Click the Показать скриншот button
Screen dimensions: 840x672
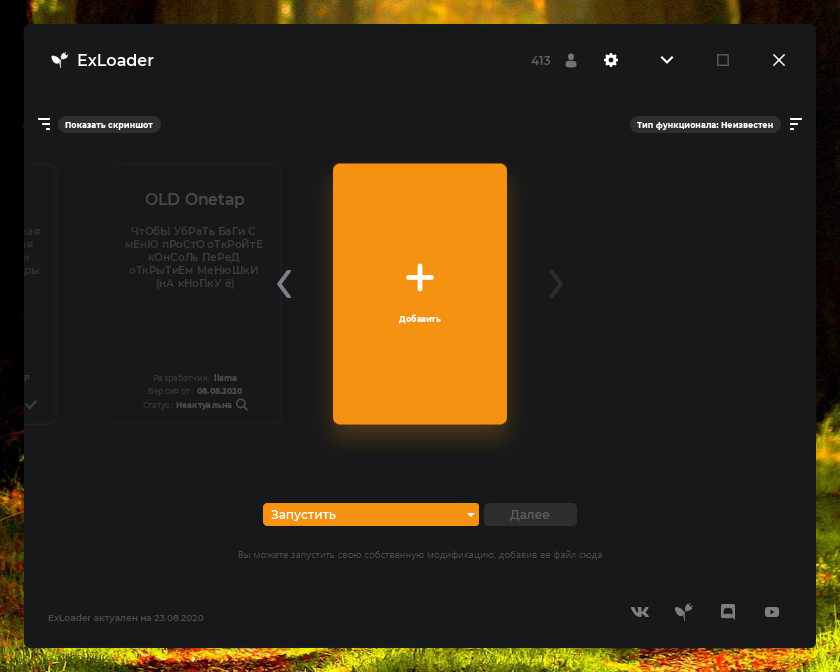point(109,125)
